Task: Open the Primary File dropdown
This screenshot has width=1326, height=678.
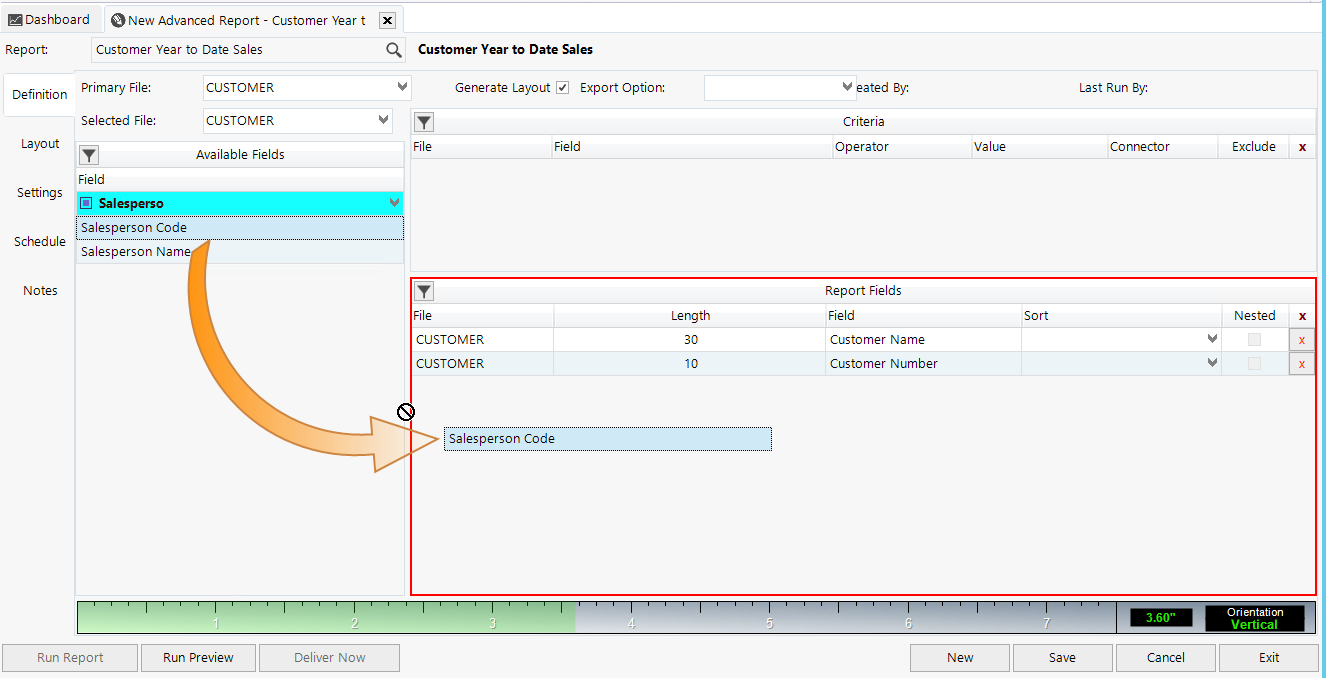Action: (x=402, y=87)
